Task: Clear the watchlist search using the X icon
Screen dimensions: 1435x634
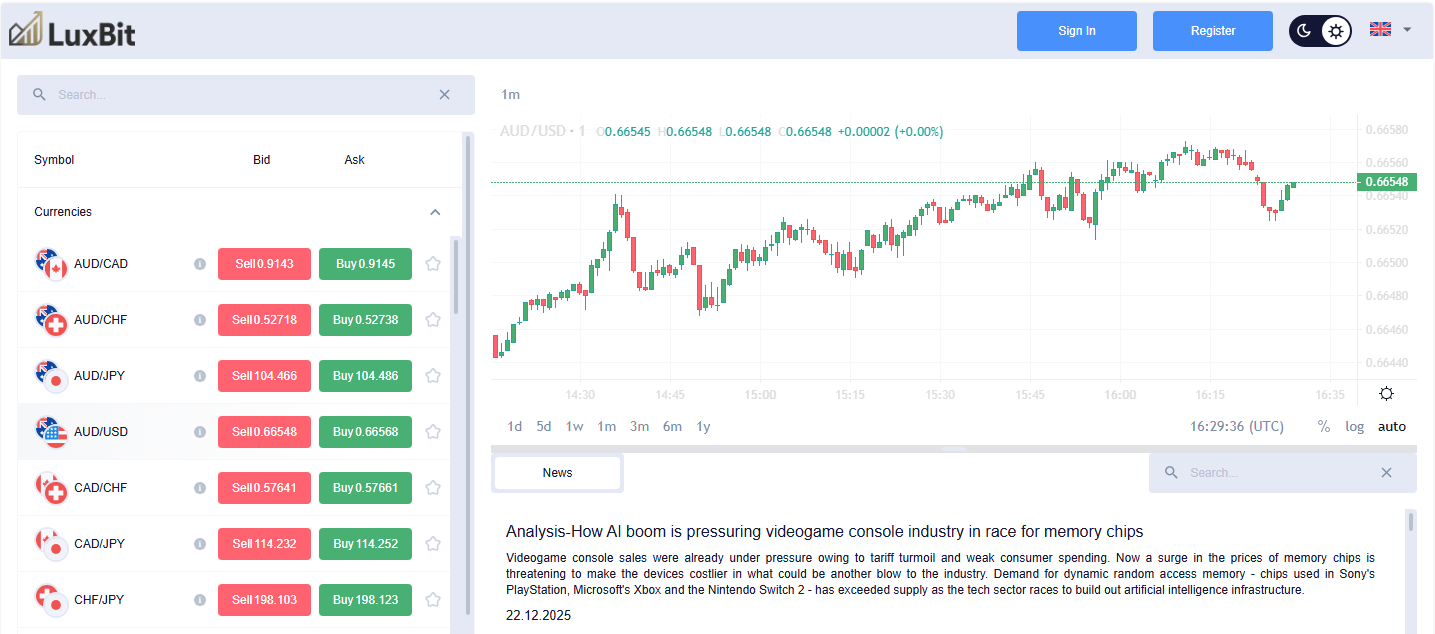Action: coord(444,94)
